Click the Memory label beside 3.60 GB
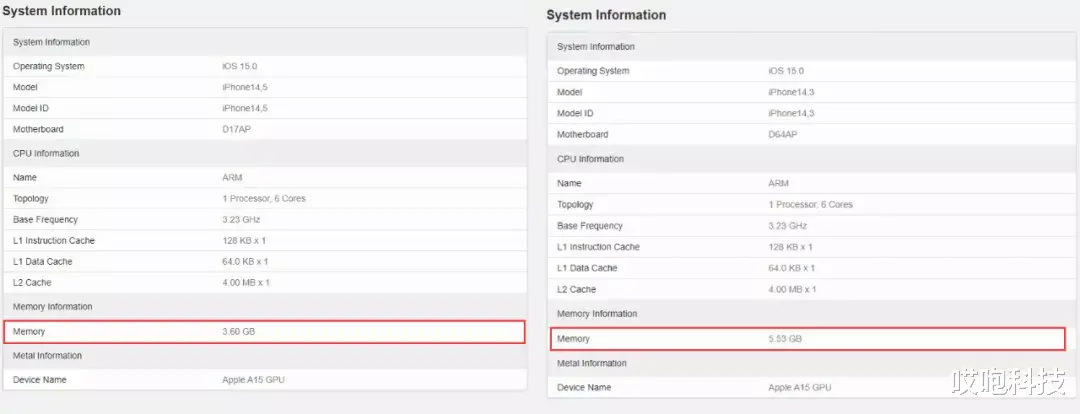 tap(29, 331)
